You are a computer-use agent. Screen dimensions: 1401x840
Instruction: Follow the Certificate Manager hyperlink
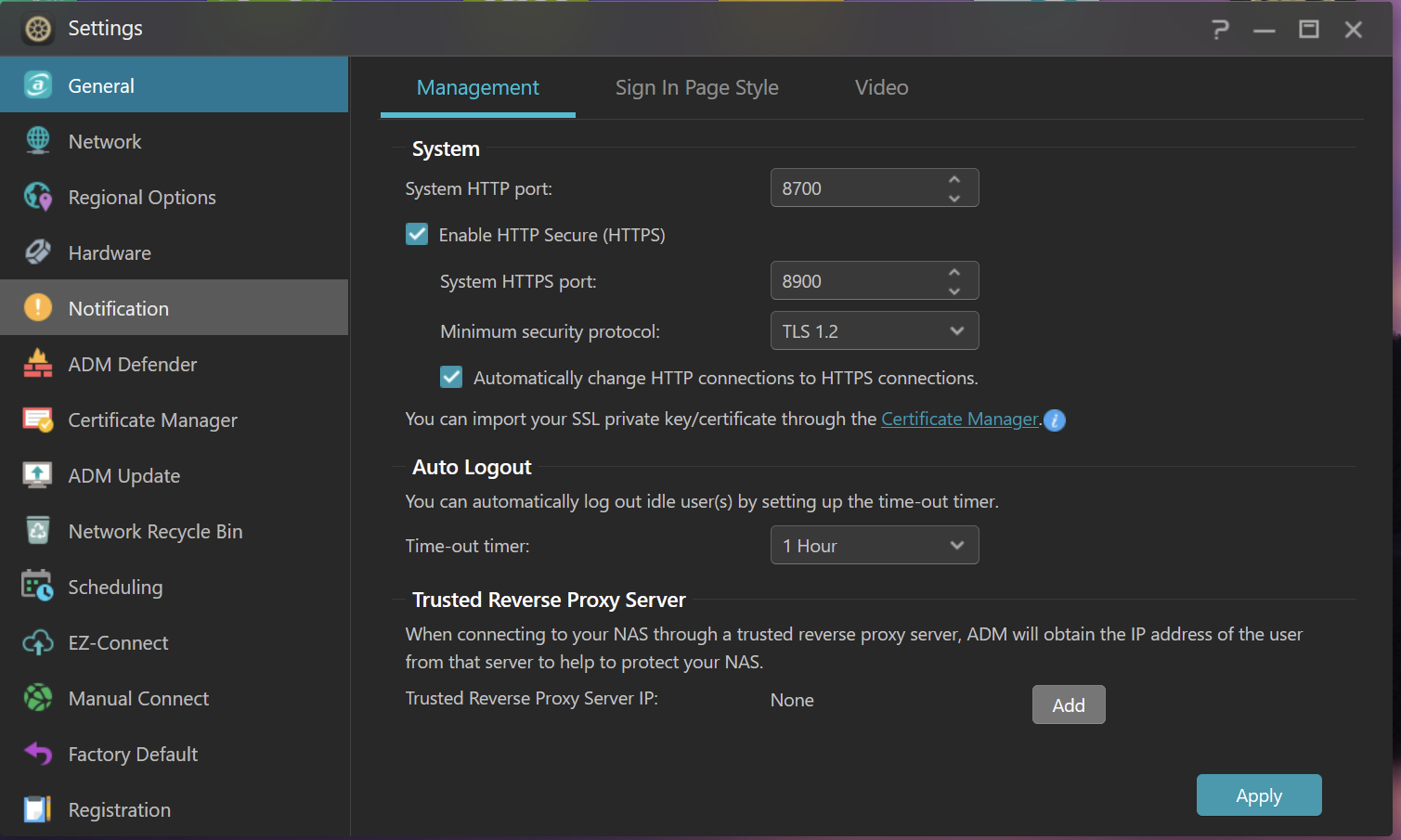tap(960, 420)
